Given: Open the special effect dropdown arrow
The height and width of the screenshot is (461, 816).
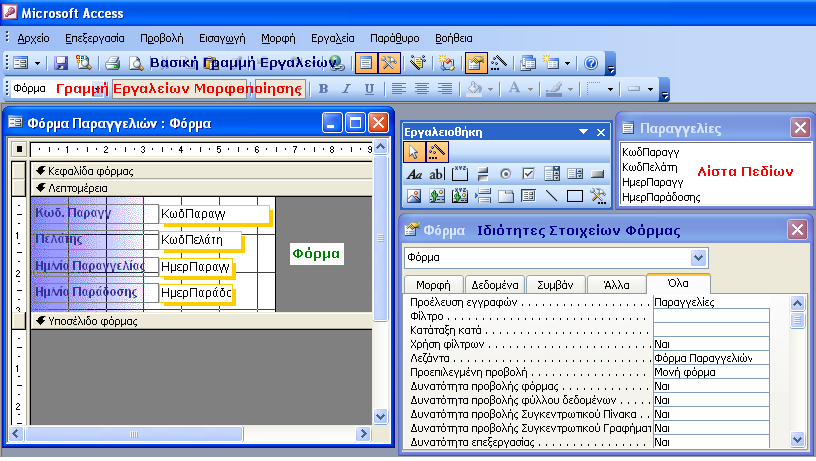Looking at the screenshot, I should [650, 89].
